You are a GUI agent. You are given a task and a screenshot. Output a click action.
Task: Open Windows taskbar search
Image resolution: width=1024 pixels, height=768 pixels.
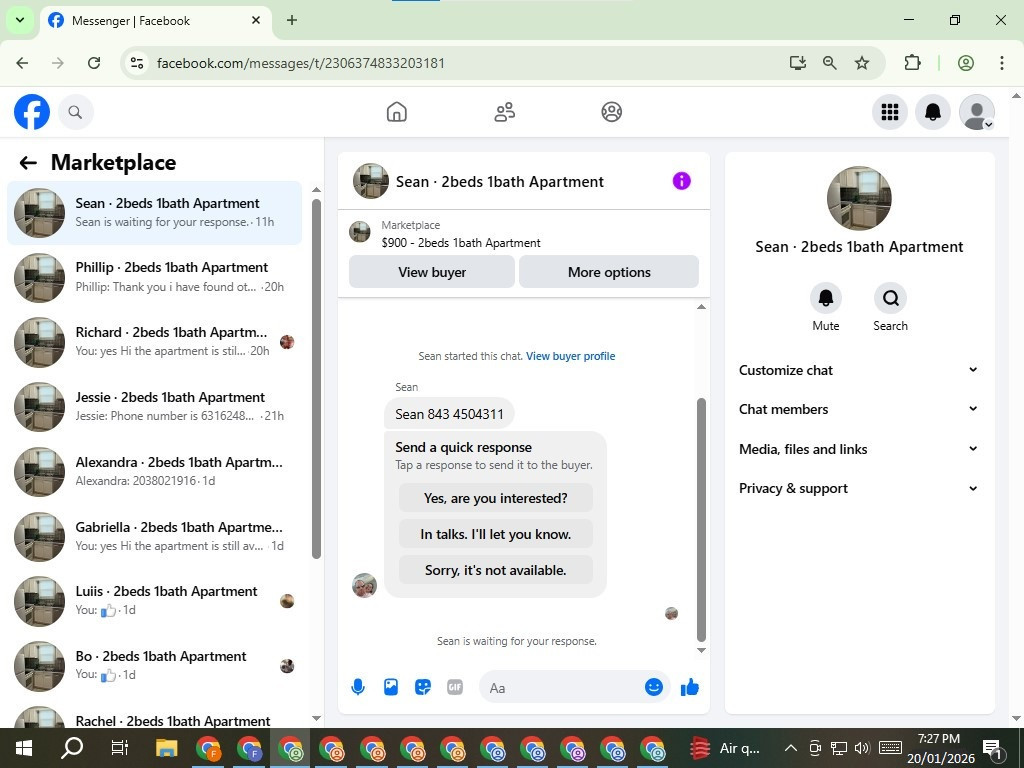[x=72, y=748]
